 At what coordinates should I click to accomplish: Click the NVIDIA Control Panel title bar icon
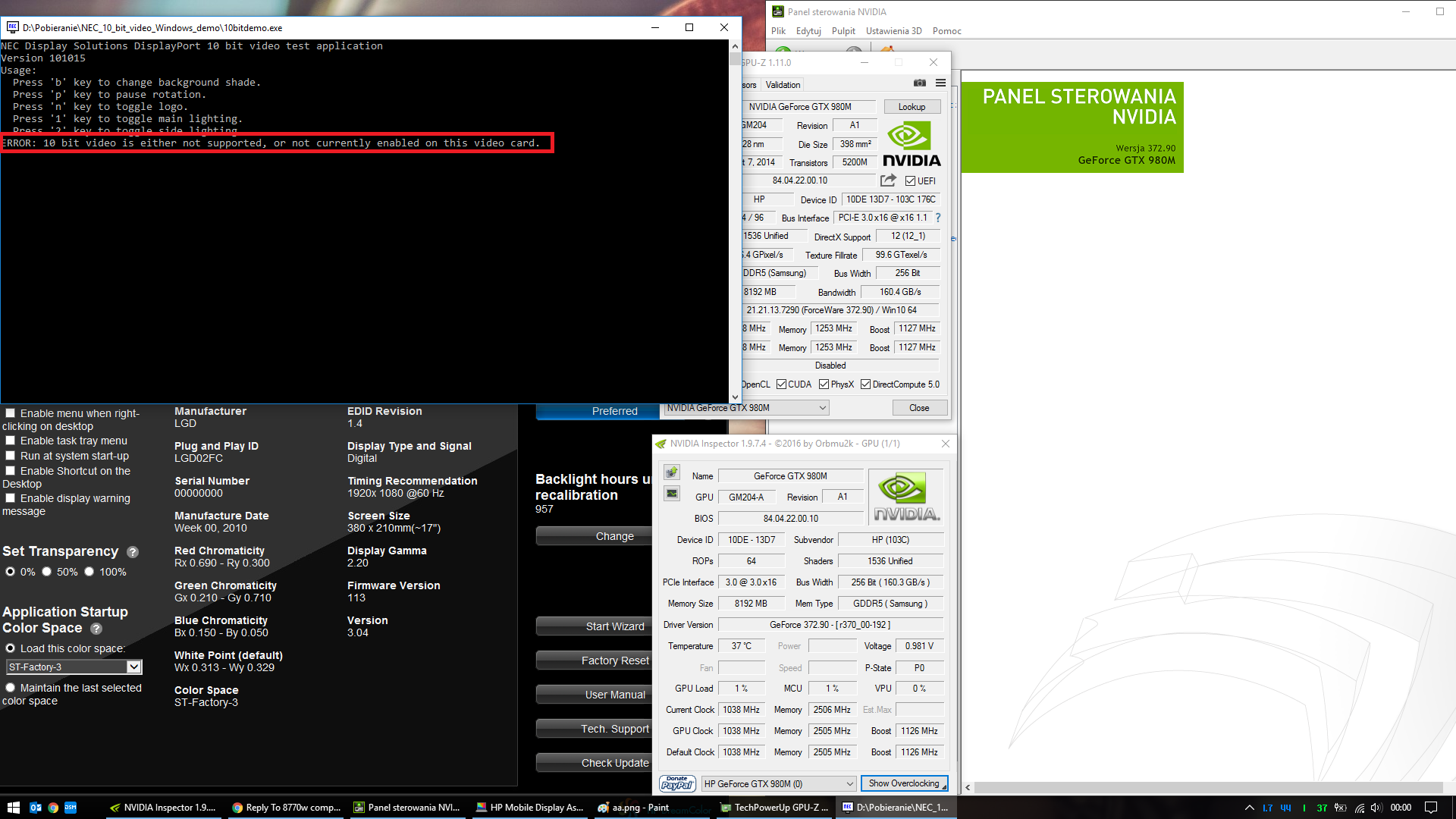tap(778, 11)
